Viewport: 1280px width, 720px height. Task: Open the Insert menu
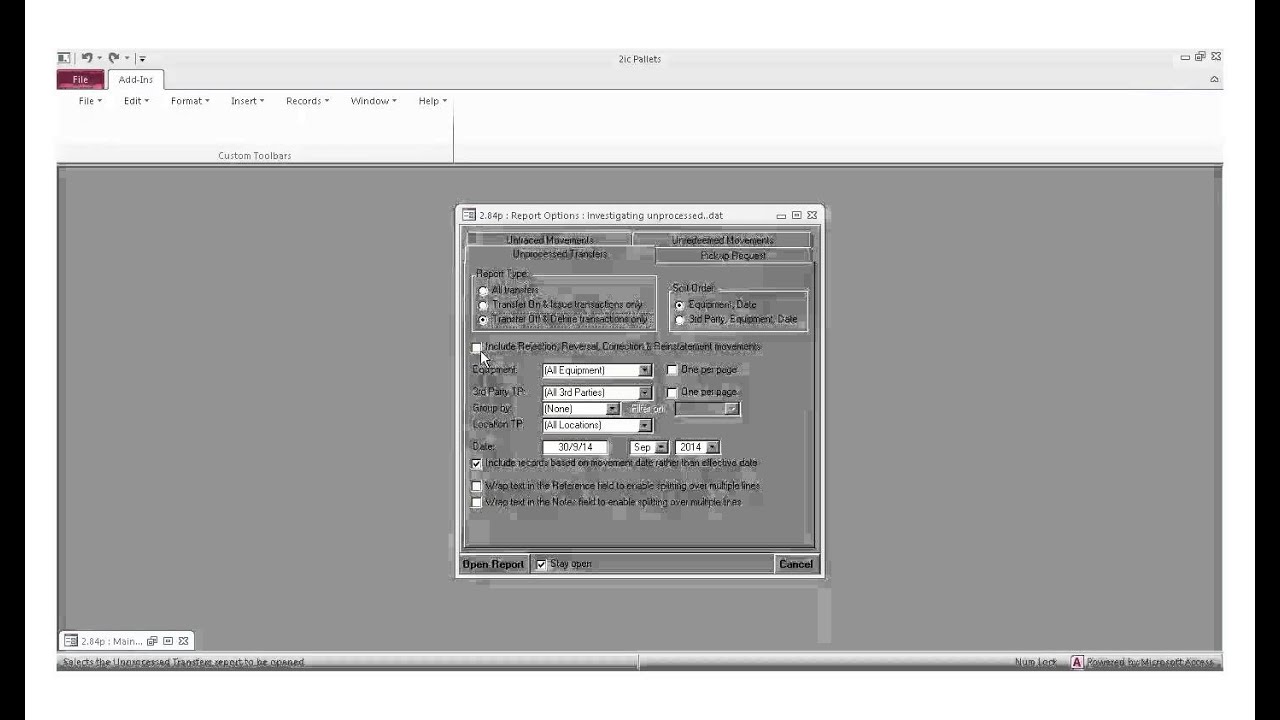[x=247, y=101]
